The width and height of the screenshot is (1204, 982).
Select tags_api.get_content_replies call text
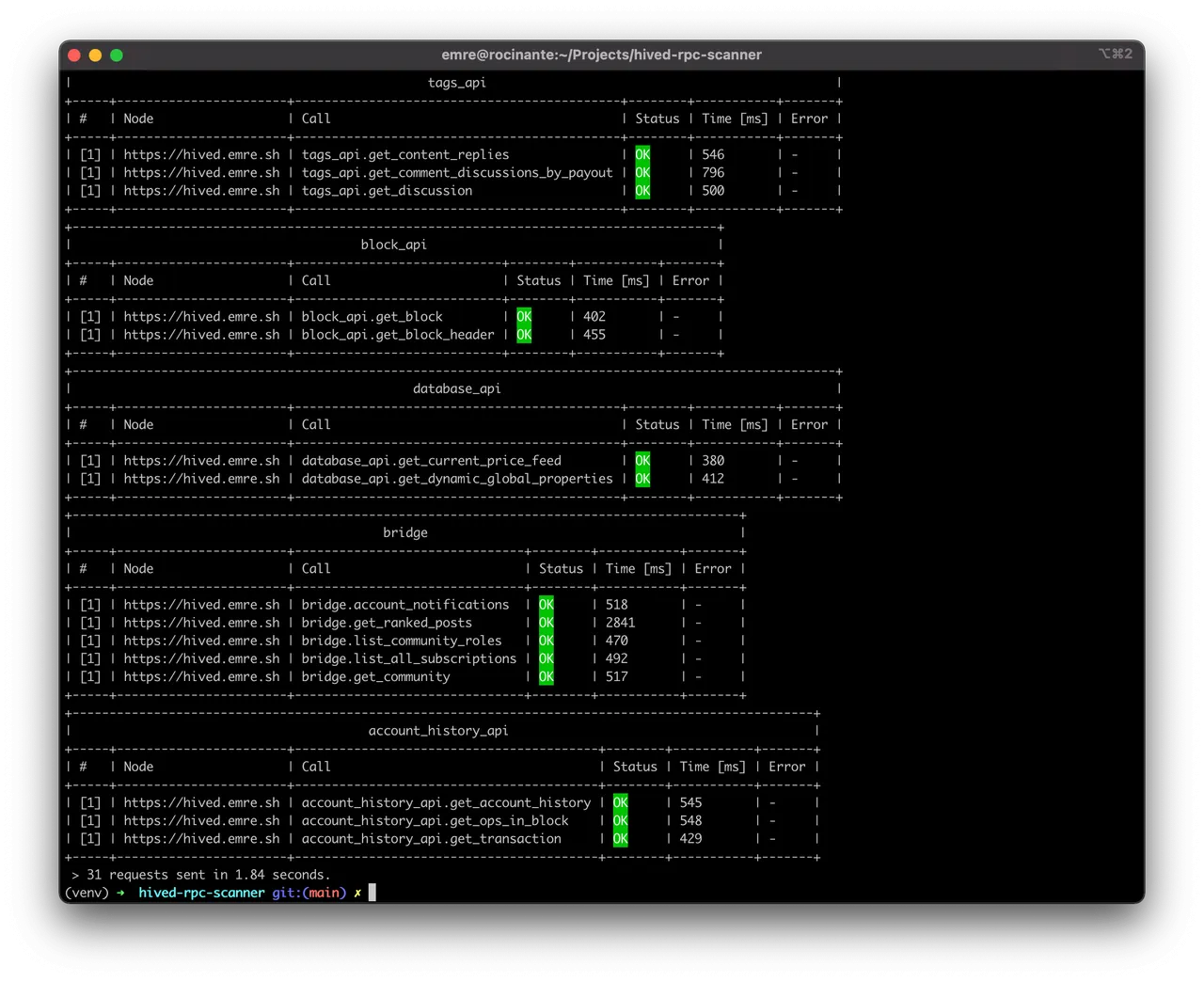(x=405, y=154)
